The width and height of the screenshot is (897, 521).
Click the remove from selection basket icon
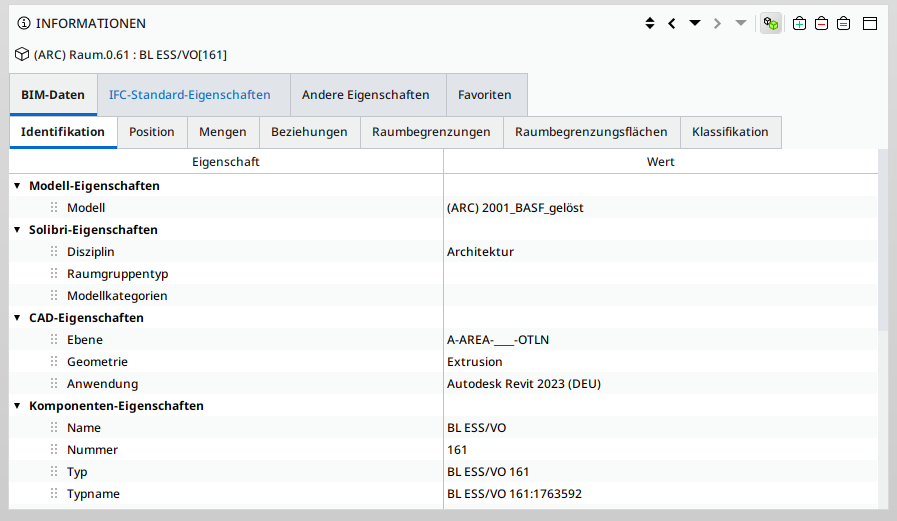tap(821, 23)
